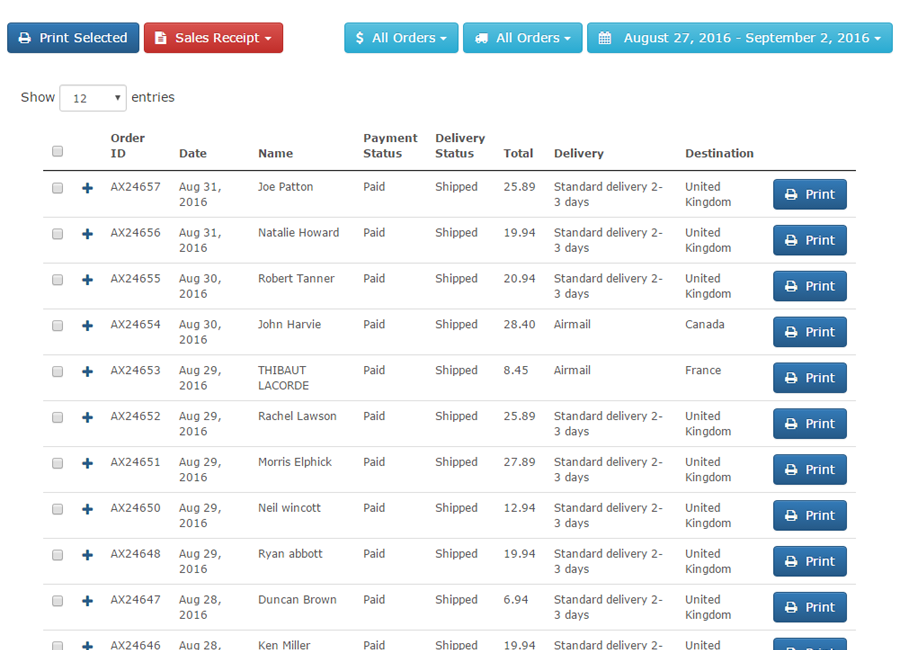Expand the THIBAUT LACORDE order row
Image resolution: width=900 pixels, height=650 pixels.
point(87,372)
